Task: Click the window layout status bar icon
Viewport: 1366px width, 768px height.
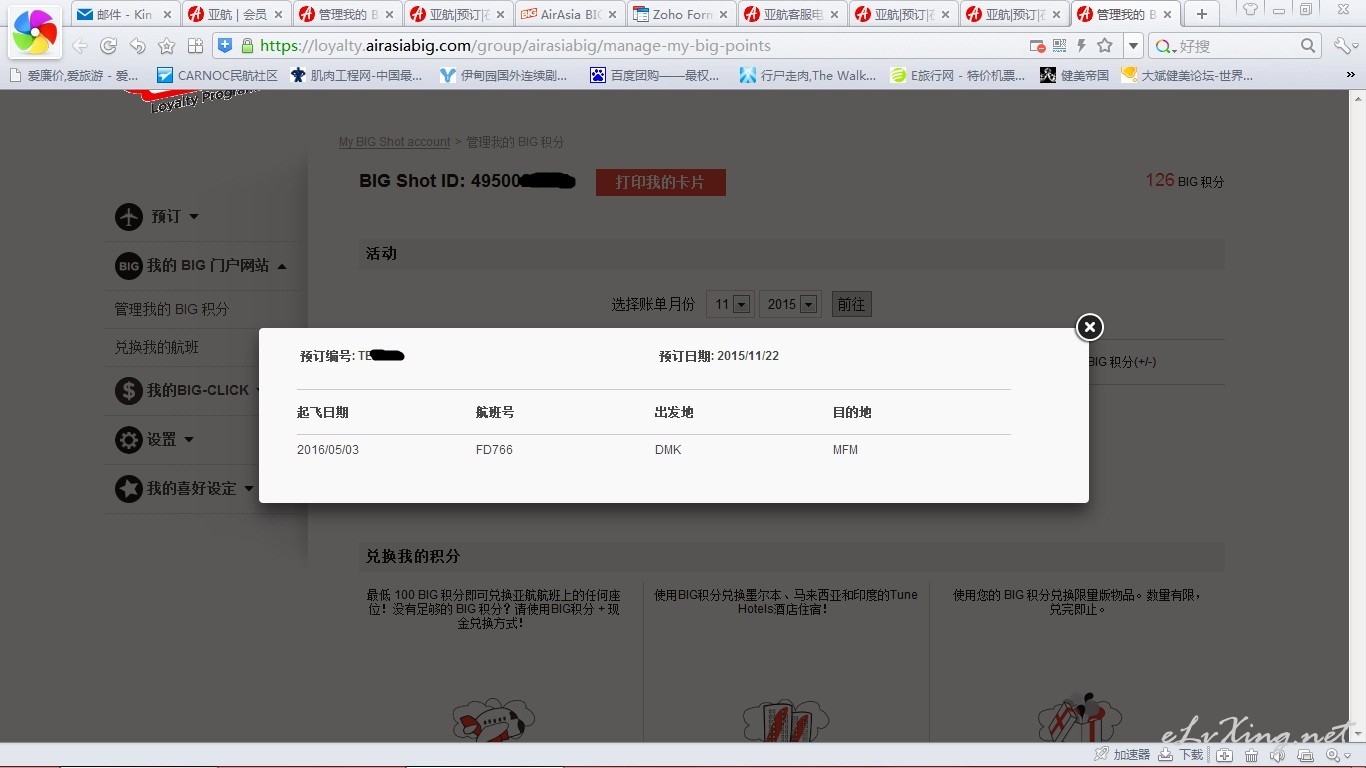Action: (1305, 755)
